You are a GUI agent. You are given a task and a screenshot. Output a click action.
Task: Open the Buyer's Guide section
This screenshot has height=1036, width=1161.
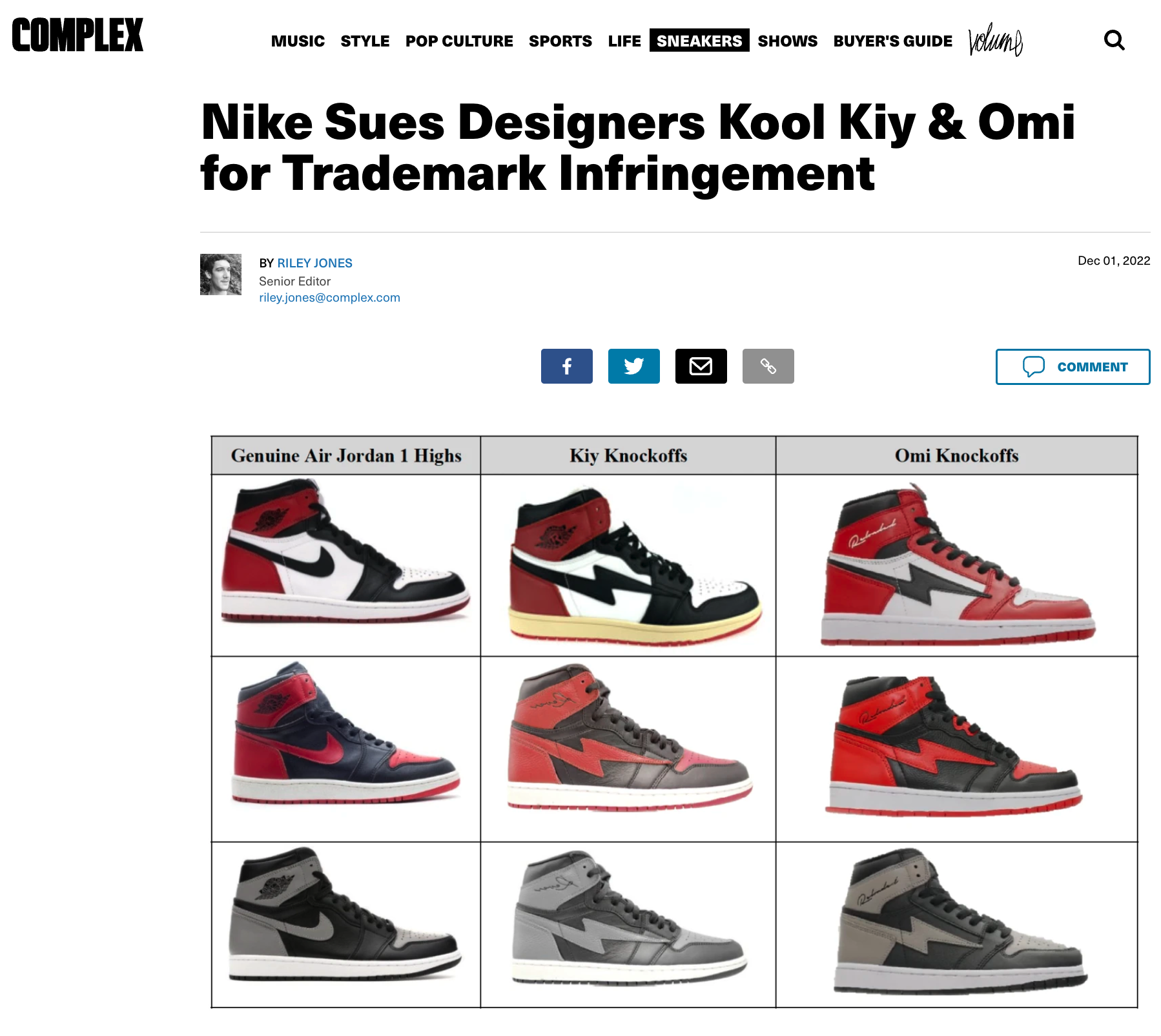pos(892,41)
